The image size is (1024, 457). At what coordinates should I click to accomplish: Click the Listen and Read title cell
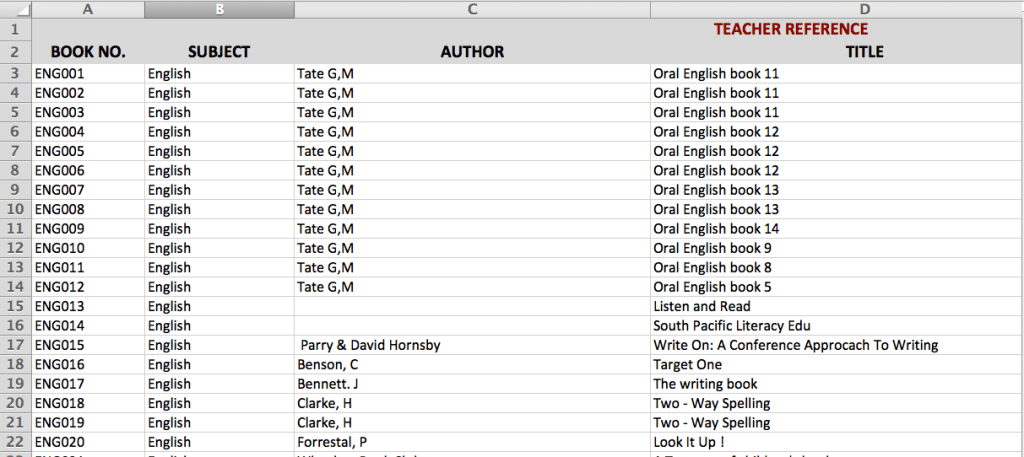pyautogui.click(x=836, y=306)
